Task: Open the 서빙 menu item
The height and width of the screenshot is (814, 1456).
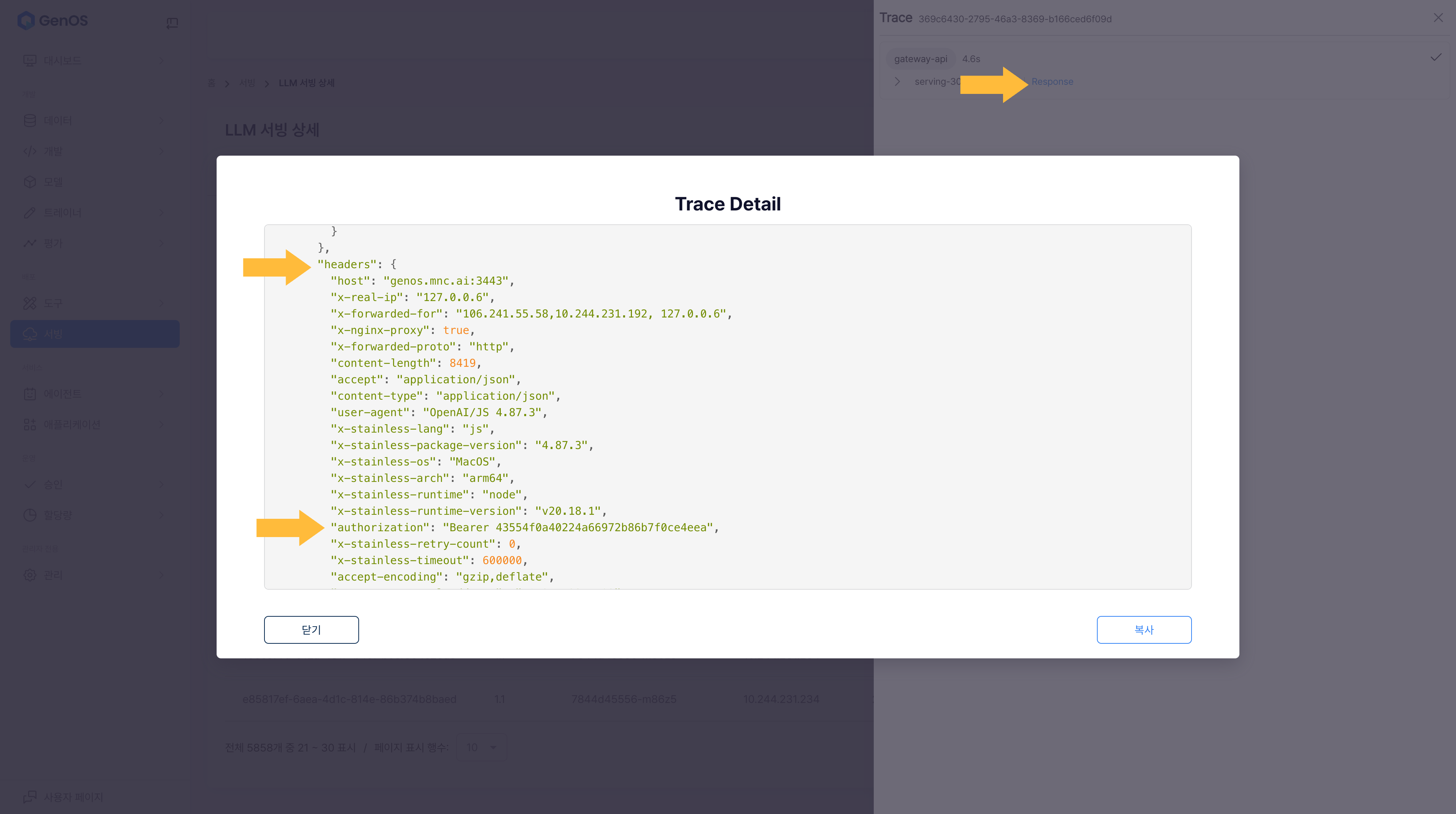Action: pos(95,334)
